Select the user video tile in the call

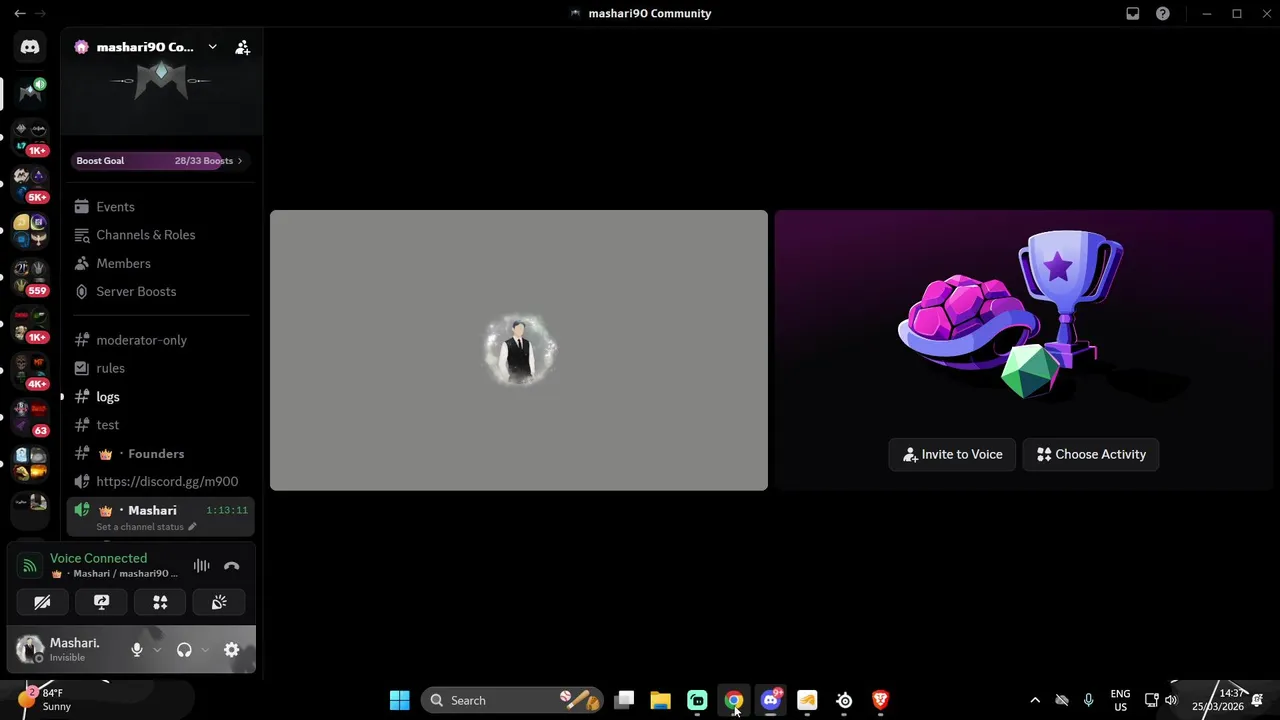point(519,350)
